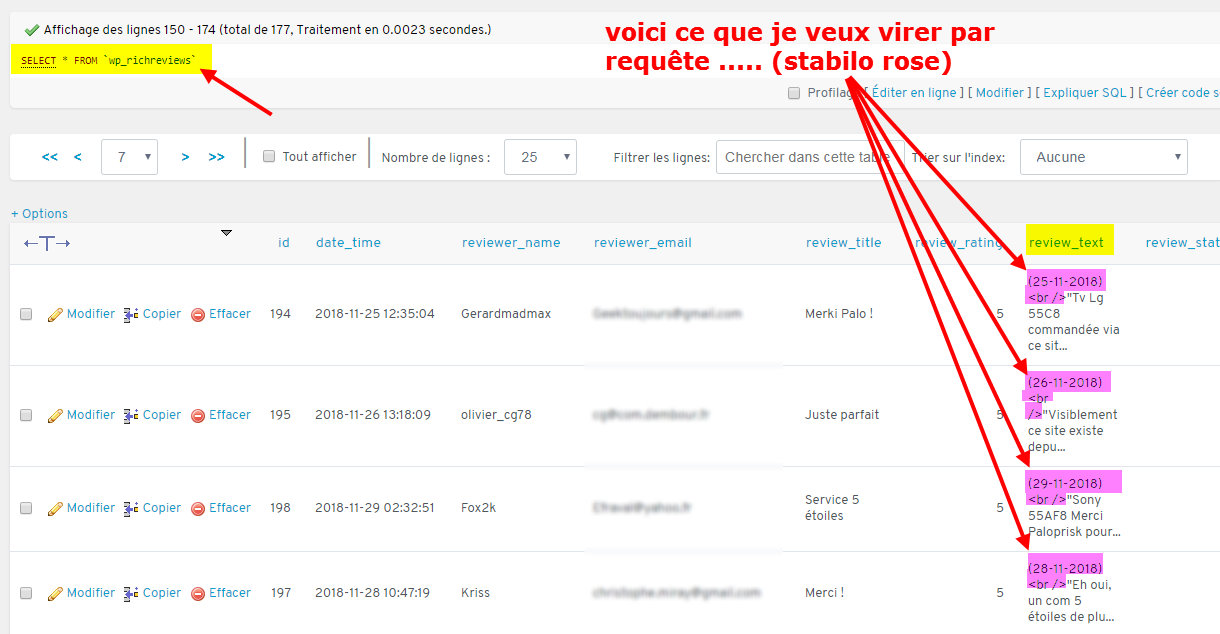Click Effacer link for Fox2k row
The image size is (1220, 634).
click(230, 508)
